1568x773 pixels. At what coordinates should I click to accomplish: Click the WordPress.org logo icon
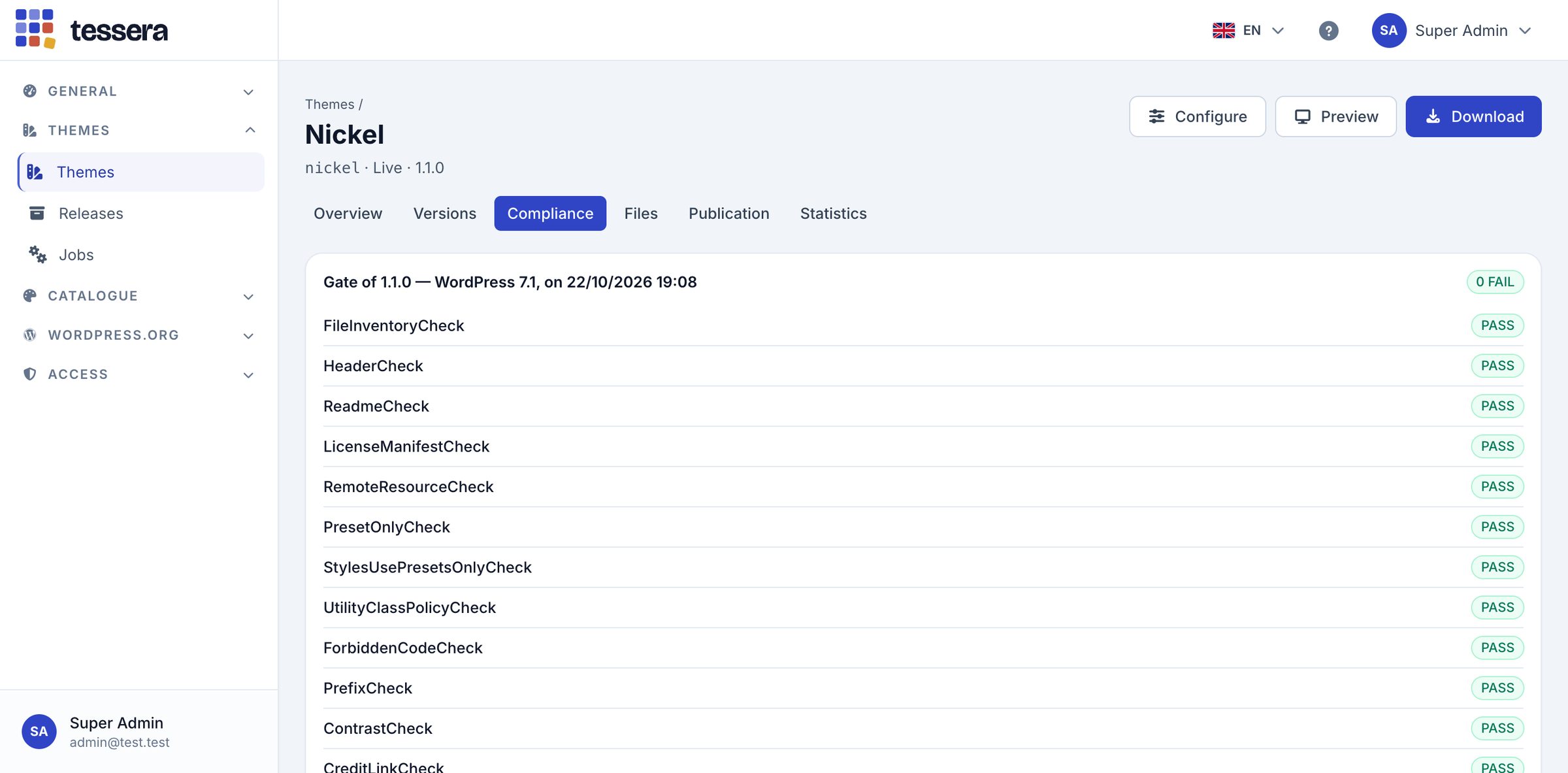point(29,335)
